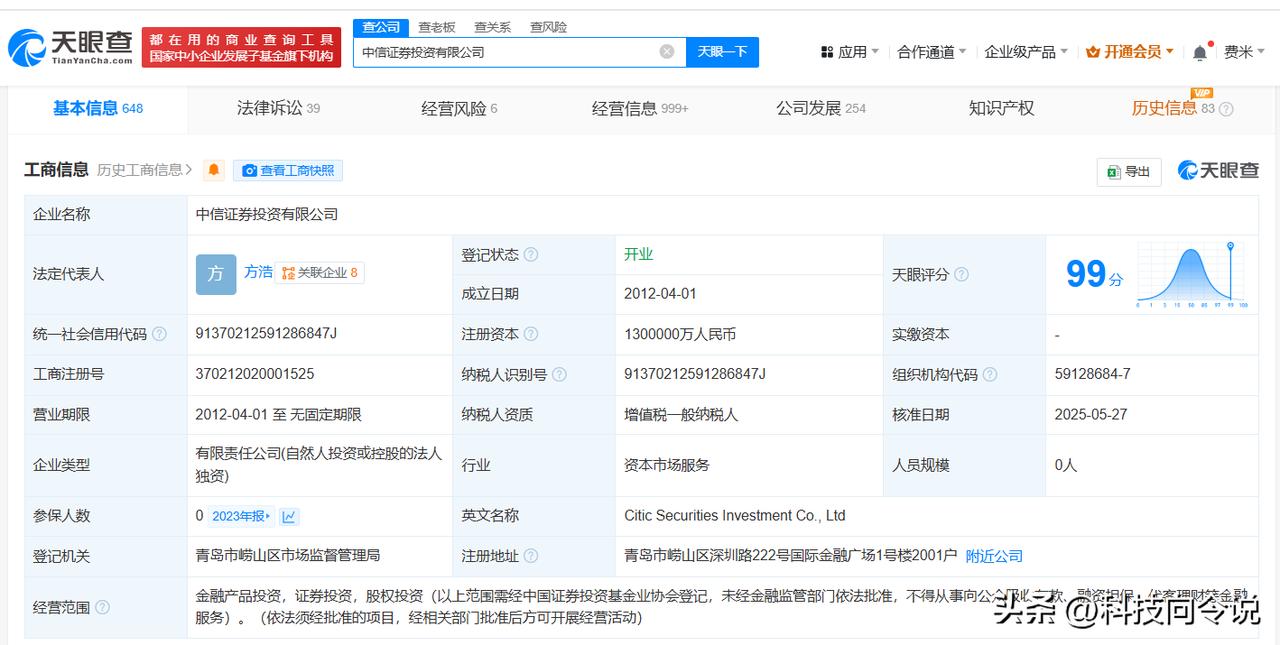
Task: Expand 历史工商信息 chevron link
Action: 145,170
